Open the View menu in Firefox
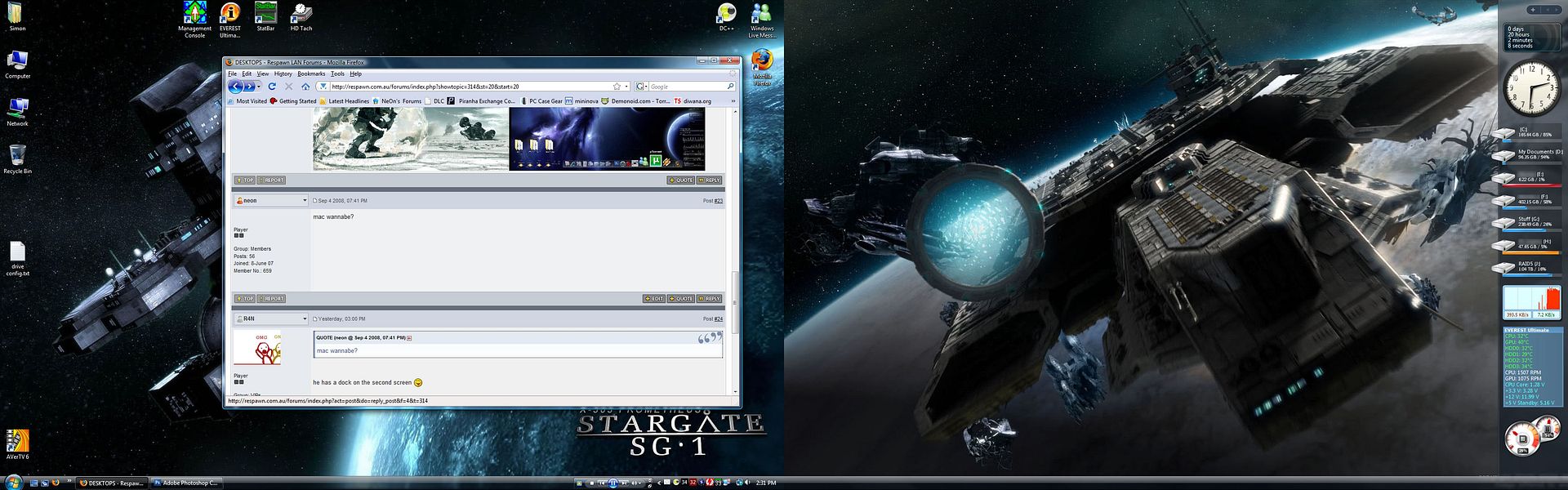 (x=263, y=73)
